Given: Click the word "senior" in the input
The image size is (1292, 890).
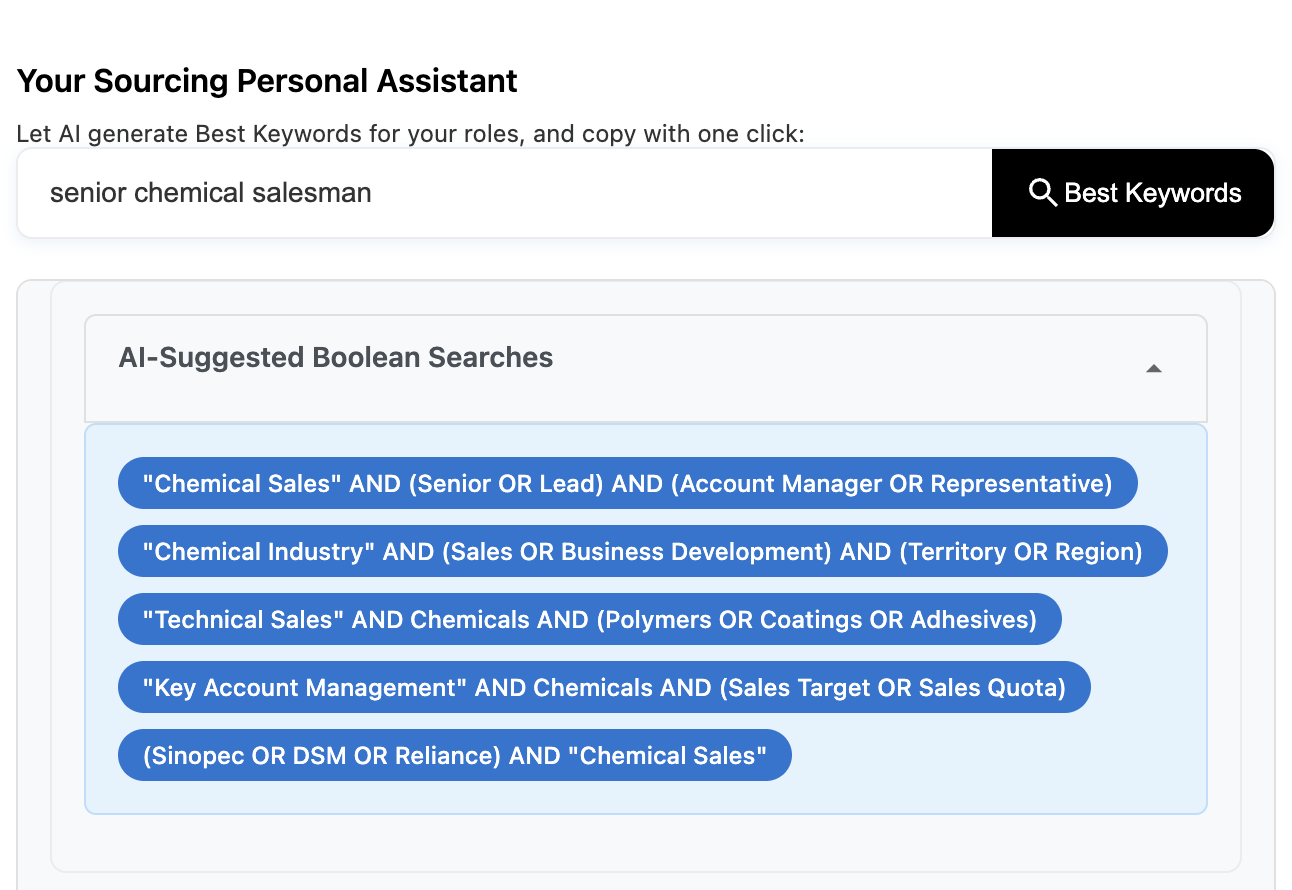Looking at the screenshot, I should click(x=88, y=193).
